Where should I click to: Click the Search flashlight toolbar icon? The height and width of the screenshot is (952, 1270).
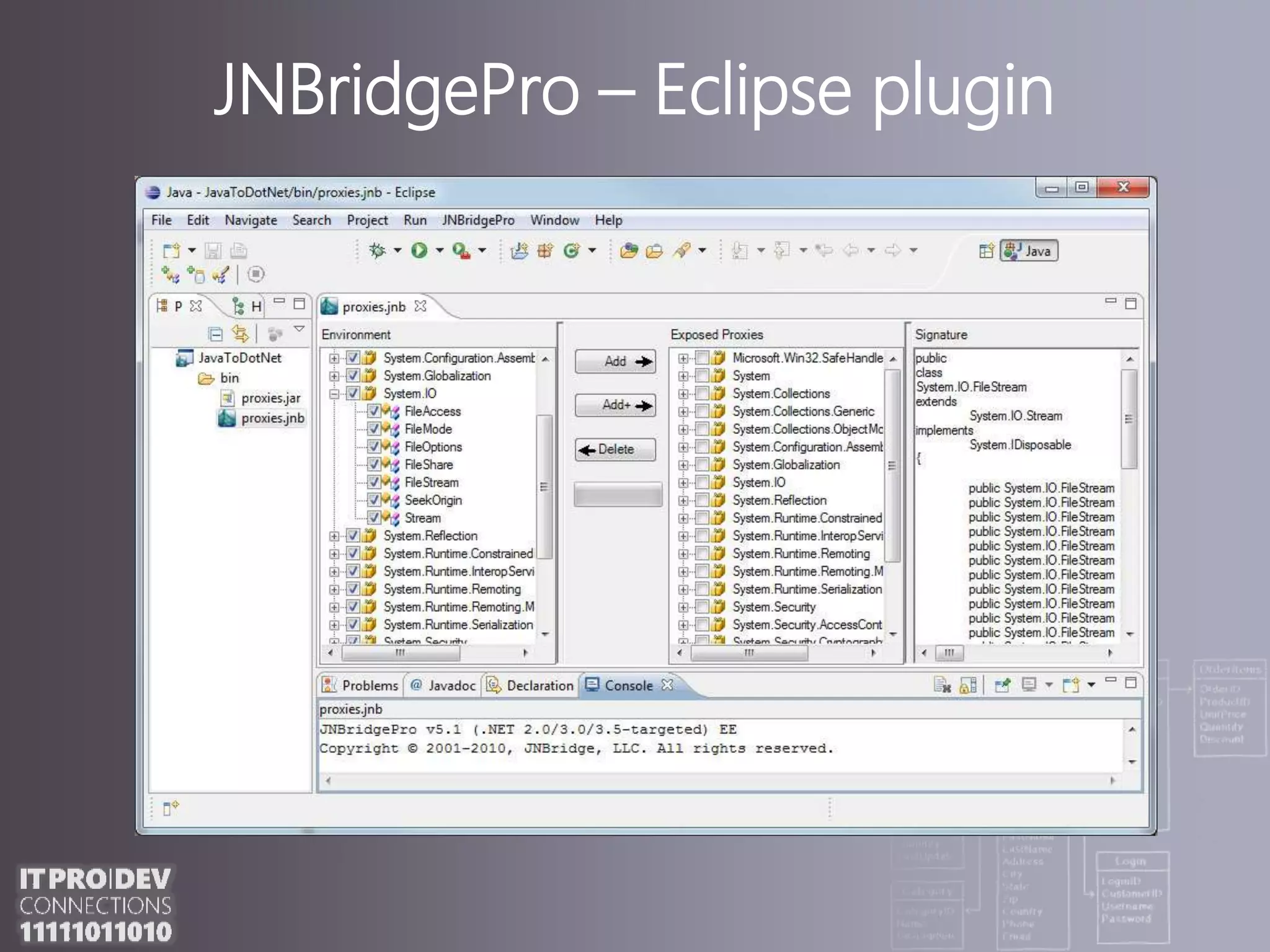tap(682, 250)
